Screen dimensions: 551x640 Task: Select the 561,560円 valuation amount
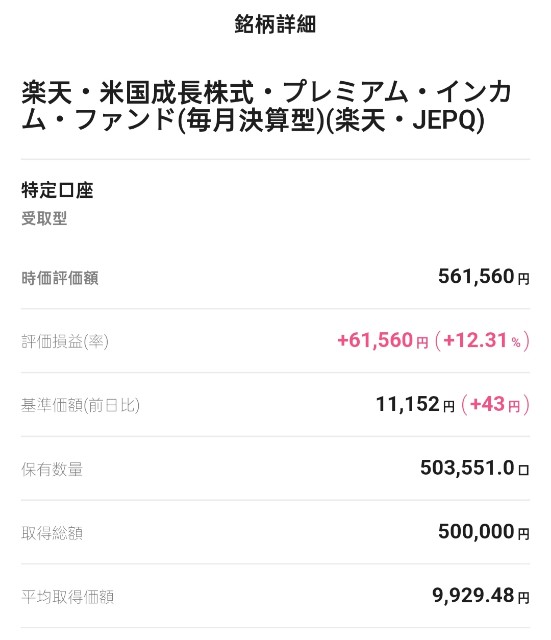click(484, 277)
